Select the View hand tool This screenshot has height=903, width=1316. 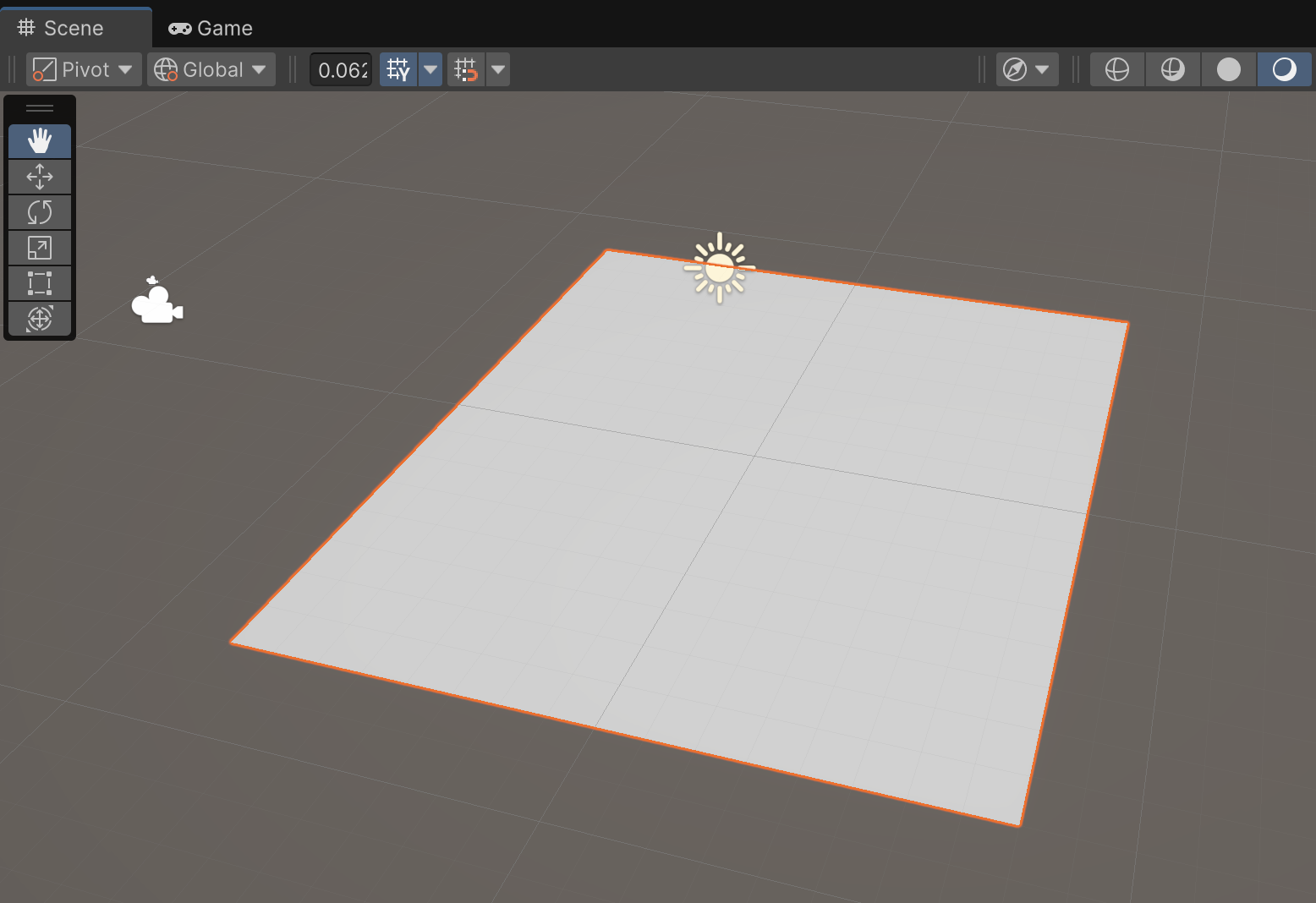pyautogui.click(x=40, y=141)
